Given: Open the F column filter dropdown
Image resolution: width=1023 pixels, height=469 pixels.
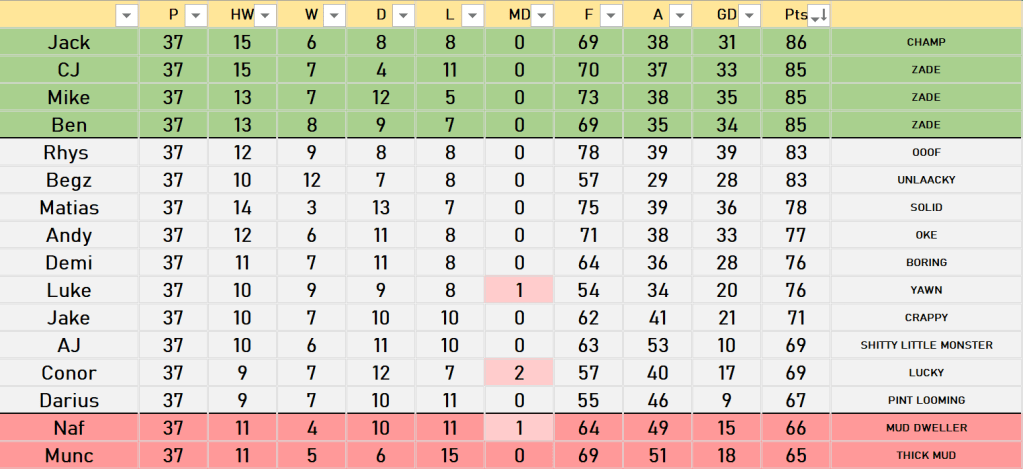Looking at the screenshot, I should [611, 15].
